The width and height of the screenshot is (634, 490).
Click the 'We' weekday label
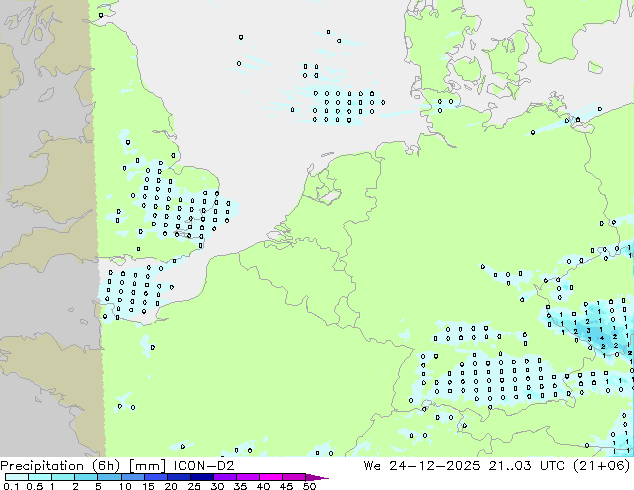pos(372,466)
